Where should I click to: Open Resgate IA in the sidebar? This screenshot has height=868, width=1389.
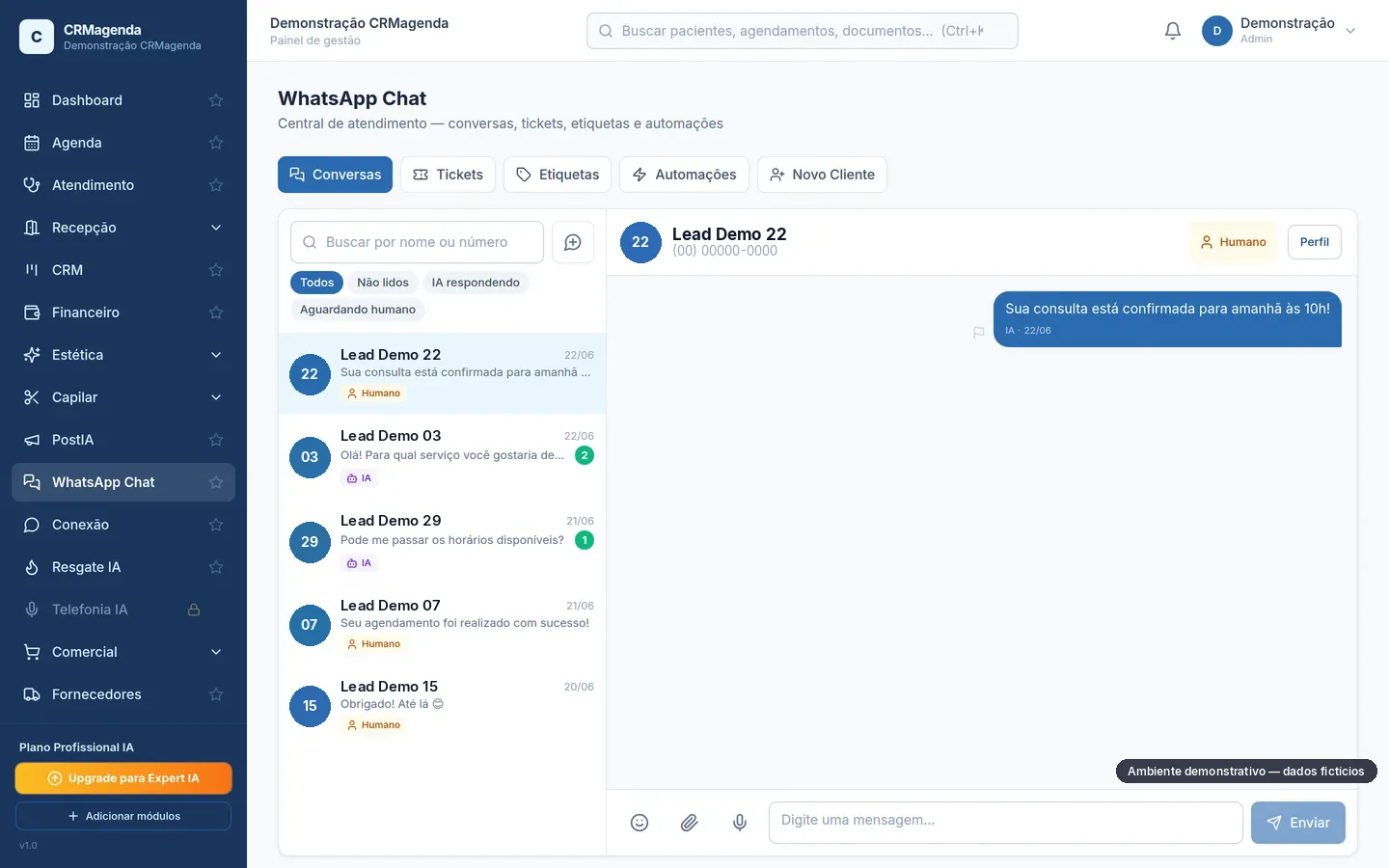(123, 567)
